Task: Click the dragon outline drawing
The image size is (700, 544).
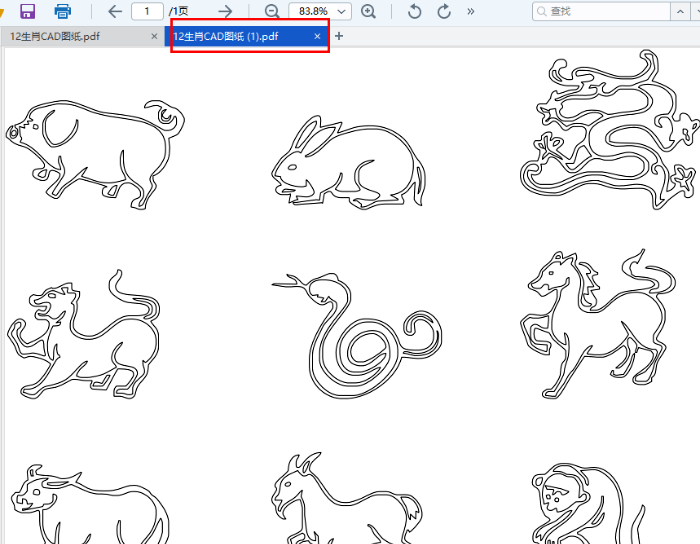Action: (x=610, y=129)
